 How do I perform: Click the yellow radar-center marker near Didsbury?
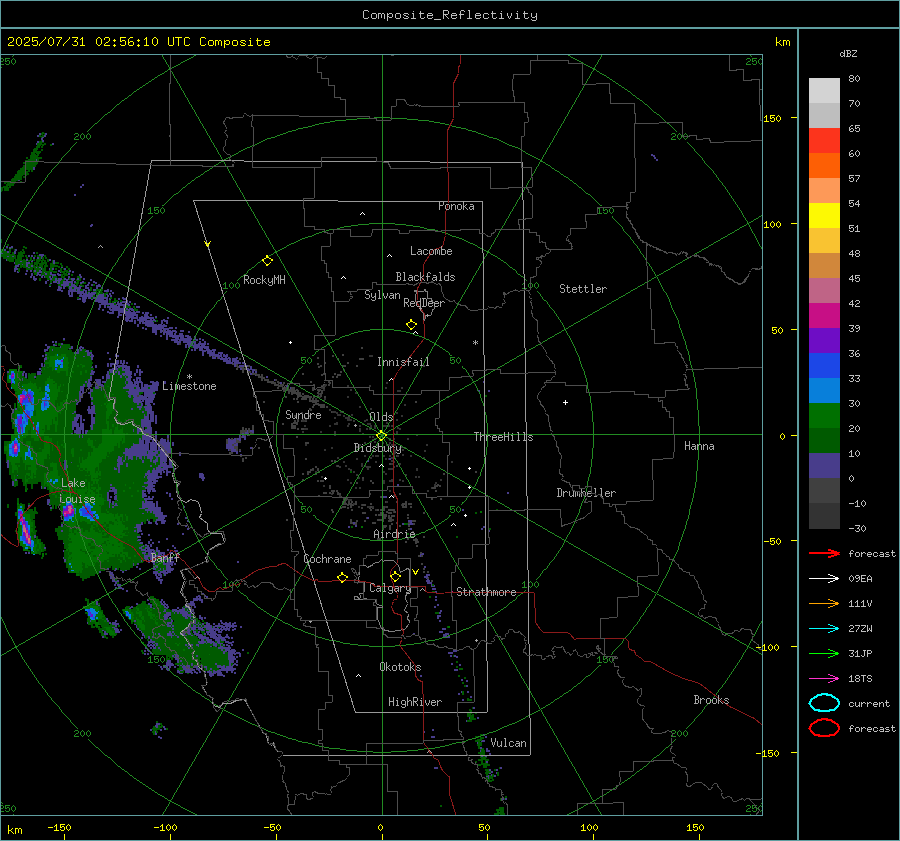click(381, 436)
